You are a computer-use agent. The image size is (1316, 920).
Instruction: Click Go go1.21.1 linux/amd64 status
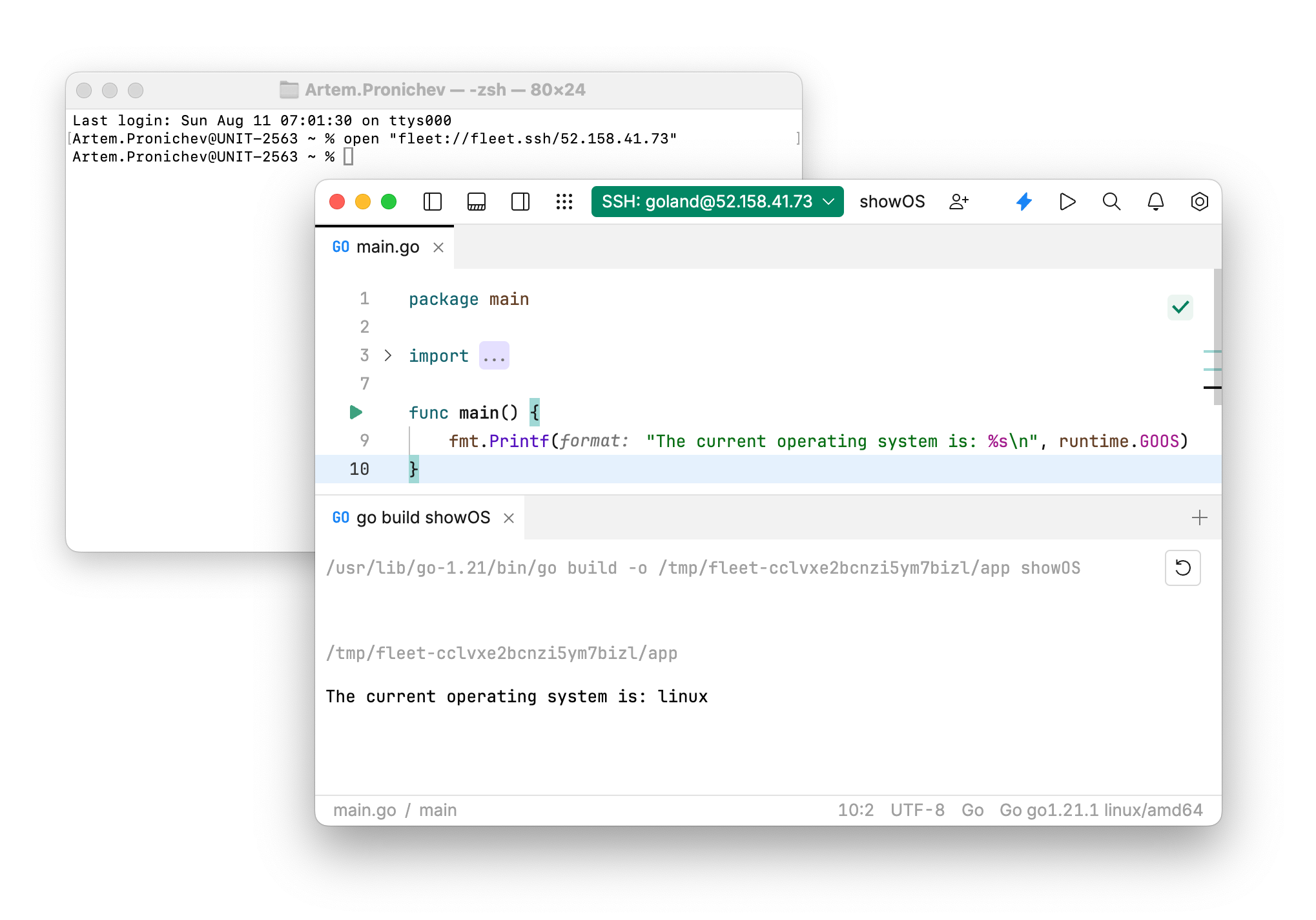point(1100,810)
